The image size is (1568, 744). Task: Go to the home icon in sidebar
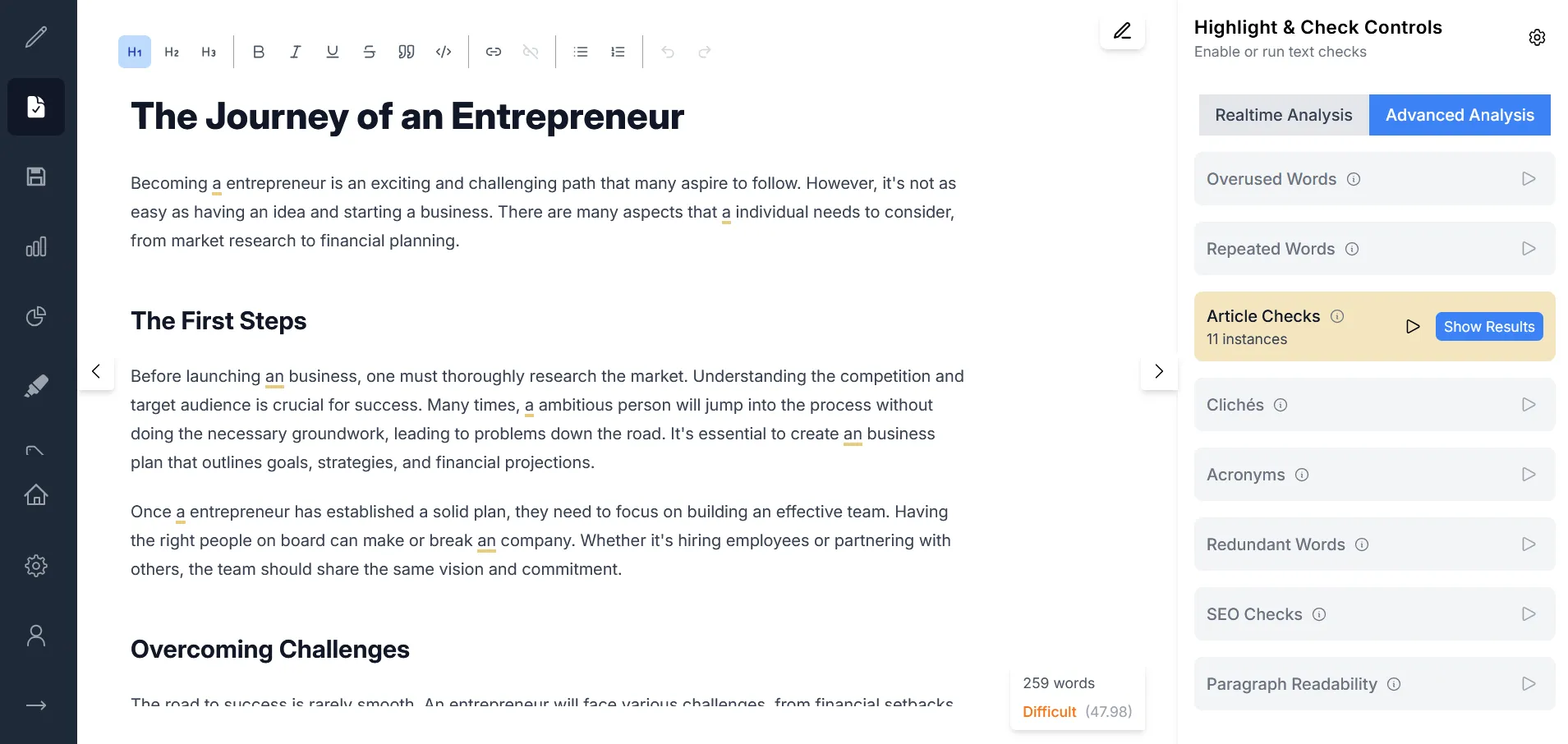tap(36, 495)
